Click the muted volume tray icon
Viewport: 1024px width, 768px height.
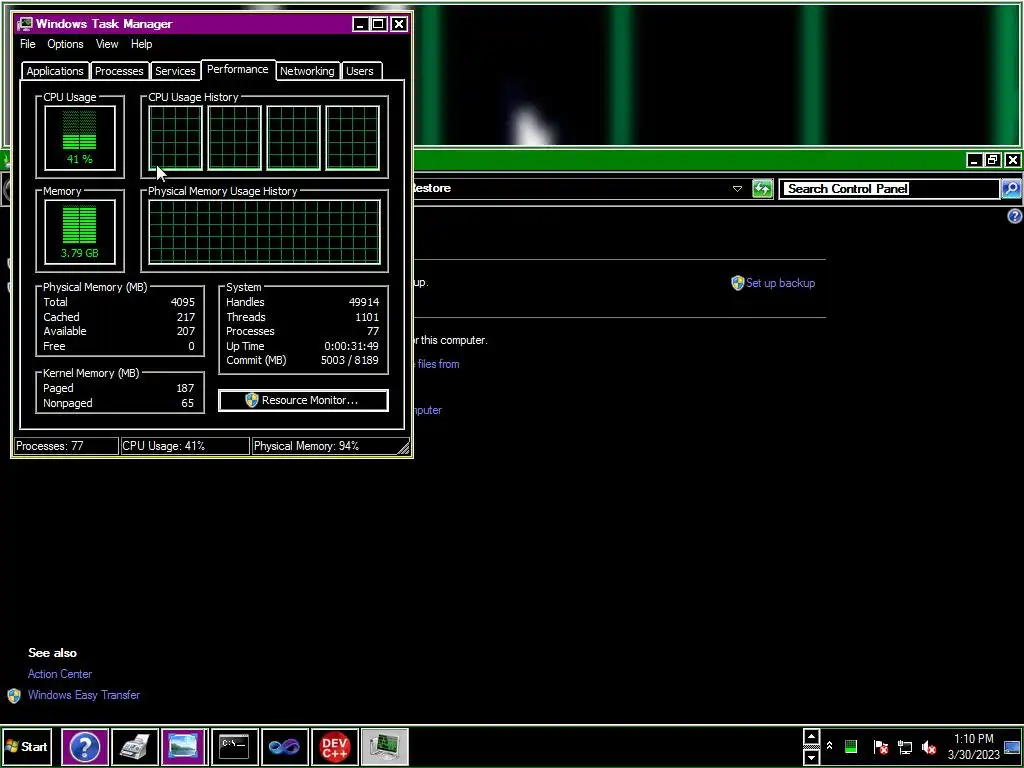(929, 746)
